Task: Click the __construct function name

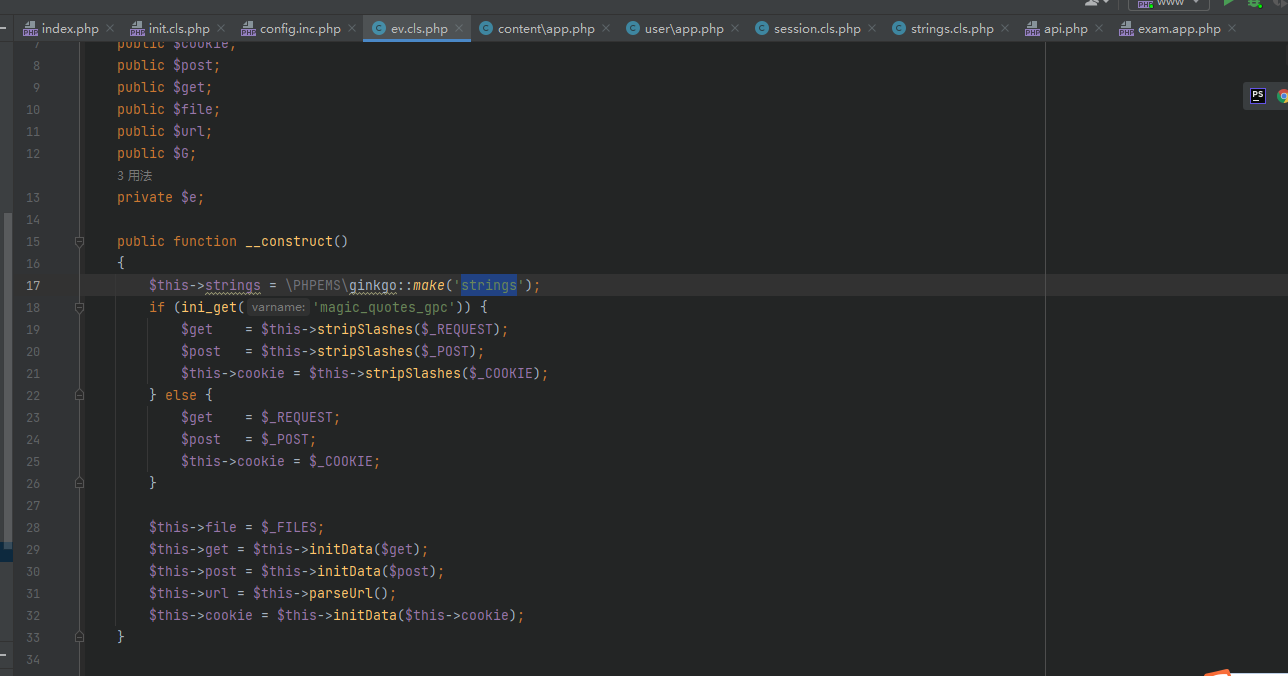Action: (x=289, y=241)
